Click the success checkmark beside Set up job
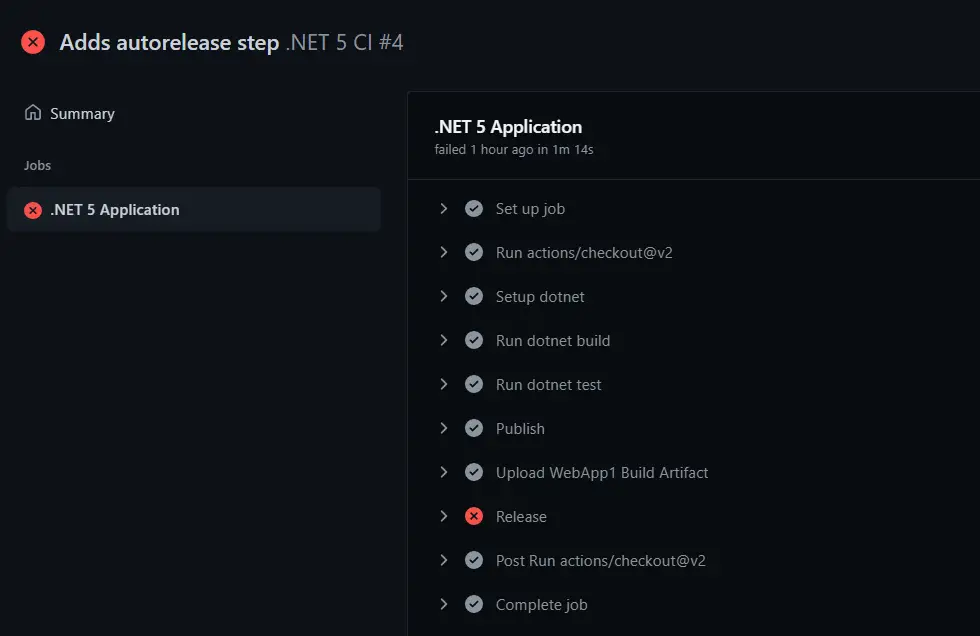The width and height of the screenshot is (980, 636). 474,209
